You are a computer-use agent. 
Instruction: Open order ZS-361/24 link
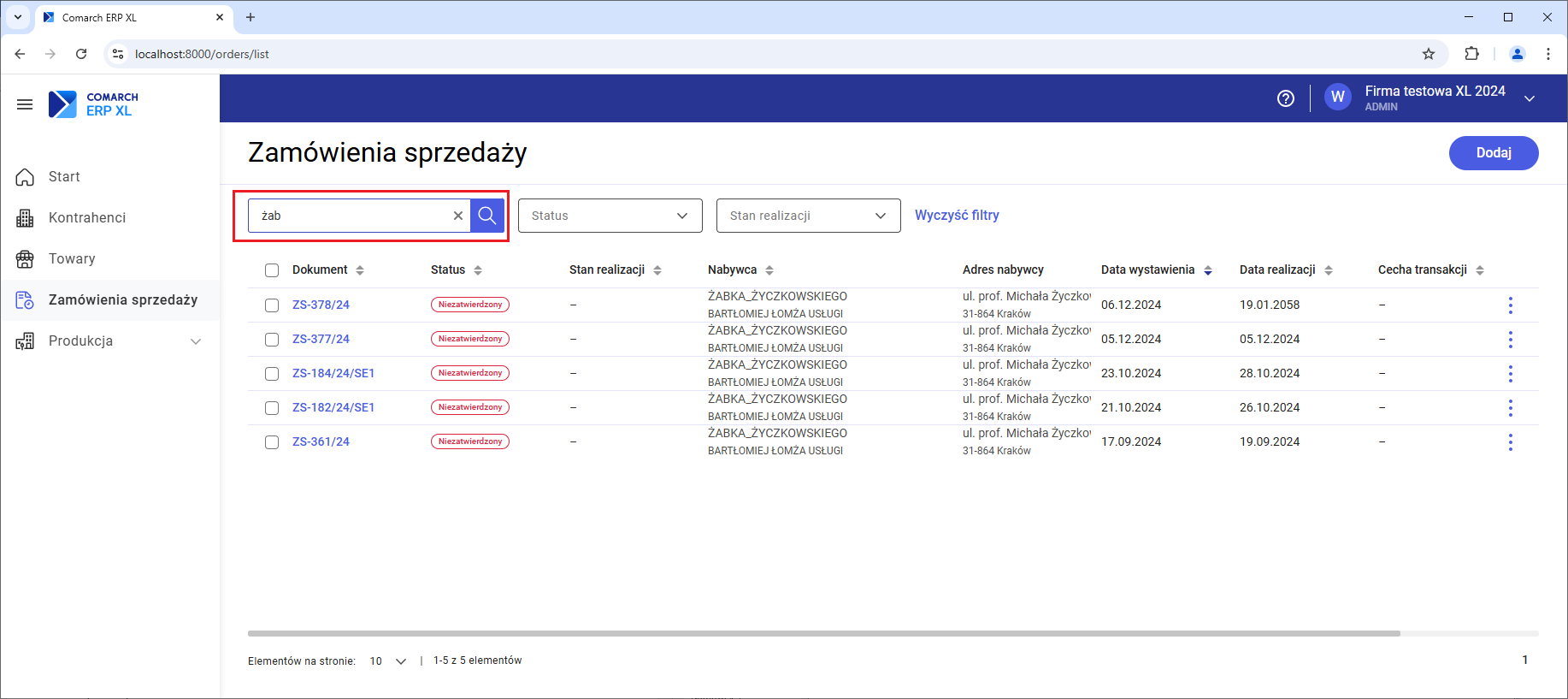click(321, 441)
